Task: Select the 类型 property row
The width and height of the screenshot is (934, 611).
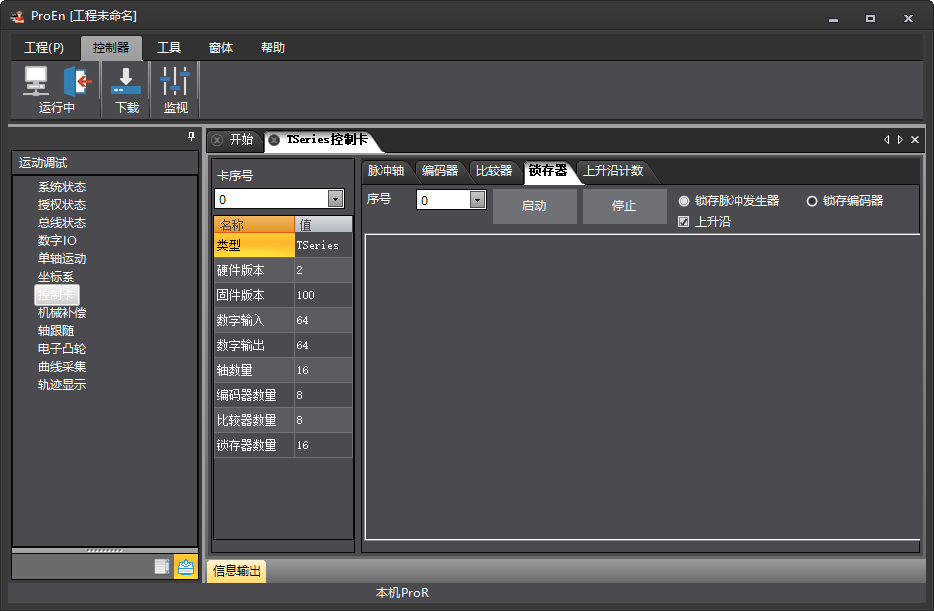Action: [283, 245]
